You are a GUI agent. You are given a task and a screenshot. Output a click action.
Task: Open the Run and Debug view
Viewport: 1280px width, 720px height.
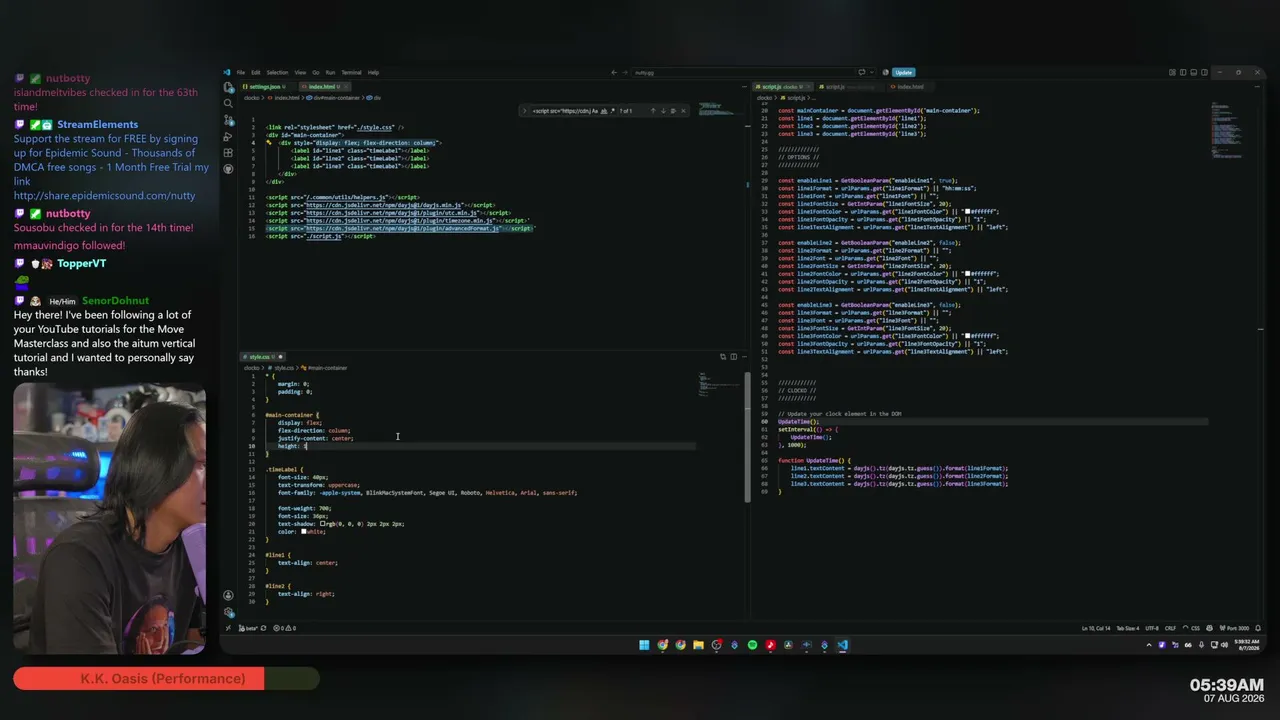[229, 136]
